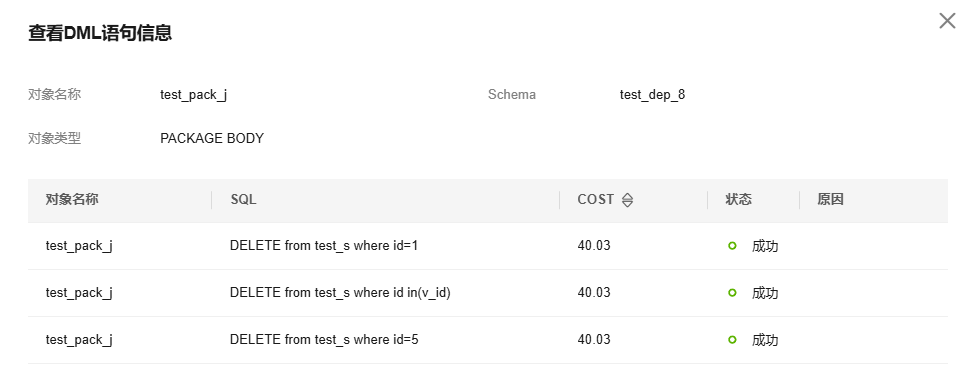
Task: Click cost 40.03 in the id=5 row
Action: 594,339
